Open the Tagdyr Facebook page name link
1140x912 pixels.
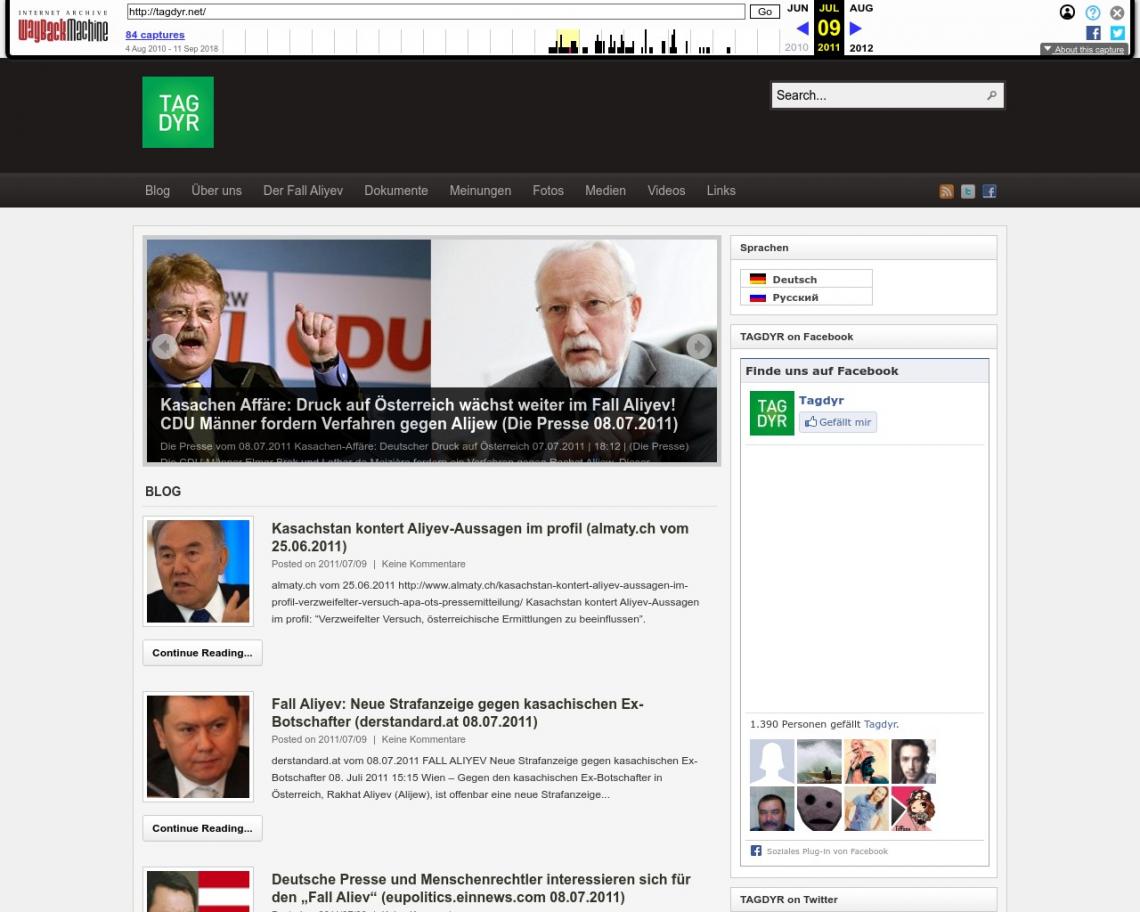pyautogui.click(x=822, y=400)
